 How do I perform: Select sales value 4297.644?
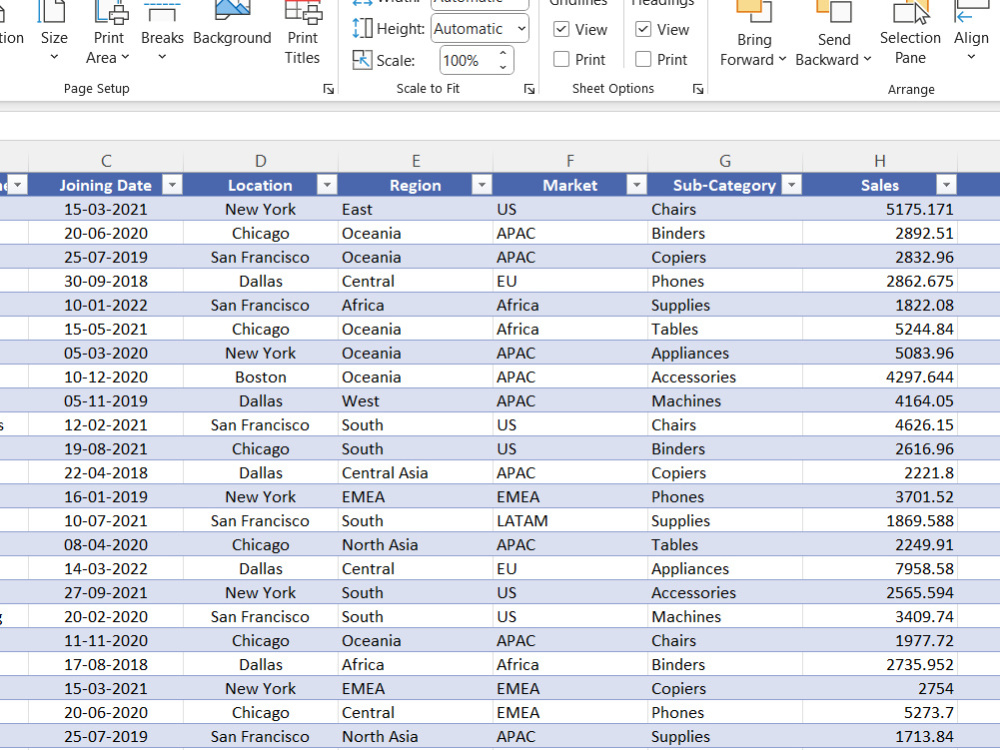point(880,377)
